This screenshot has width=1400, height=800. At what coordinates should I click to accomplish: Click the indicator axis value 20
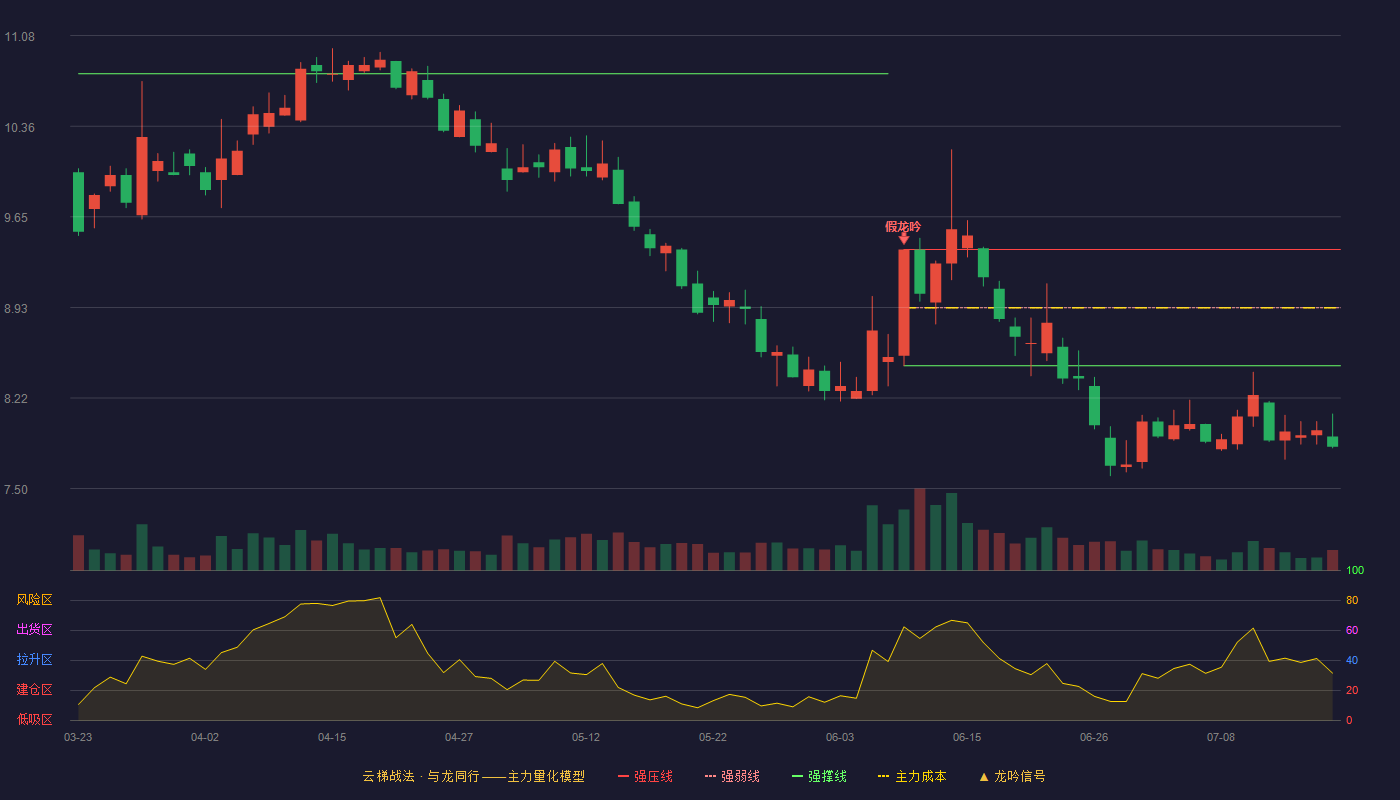click(1352, 690)
